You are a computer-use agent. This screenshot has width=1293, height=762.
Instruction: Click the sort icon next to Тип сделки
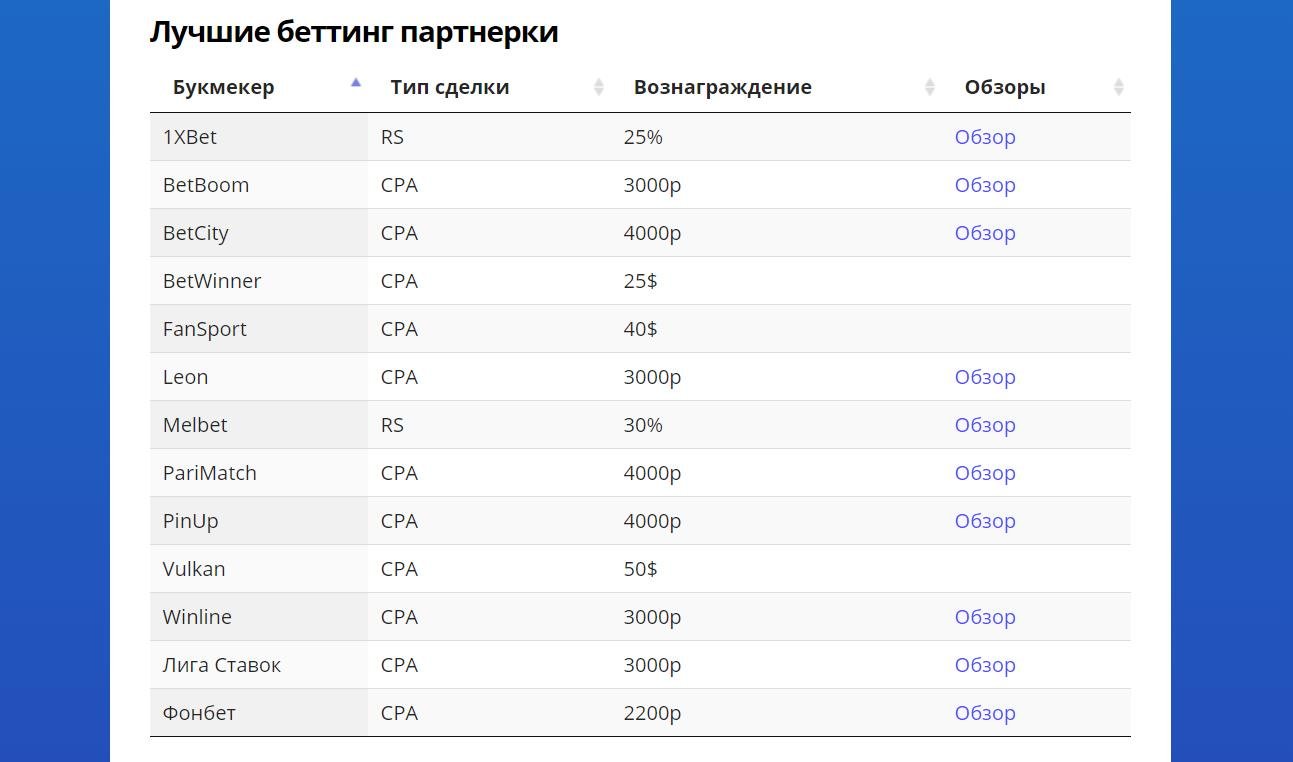click(x=597, y=86)
